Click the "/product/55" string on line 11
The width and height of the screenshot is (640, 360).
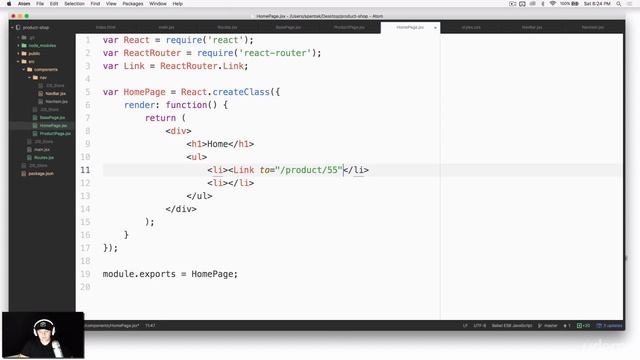[309, 170]
